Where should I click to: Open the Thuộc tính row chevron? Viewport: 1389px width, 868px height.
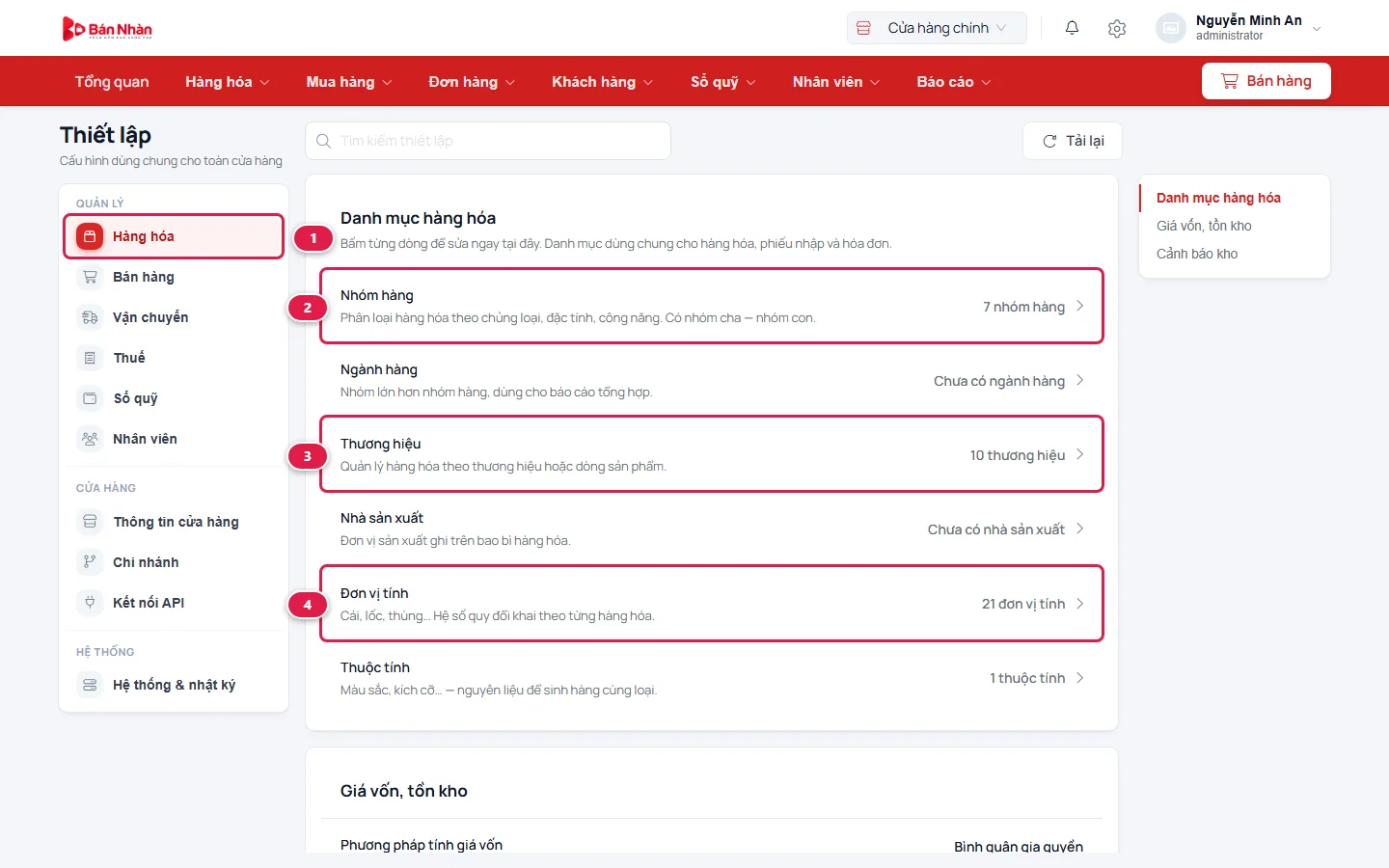[1079, 678]
